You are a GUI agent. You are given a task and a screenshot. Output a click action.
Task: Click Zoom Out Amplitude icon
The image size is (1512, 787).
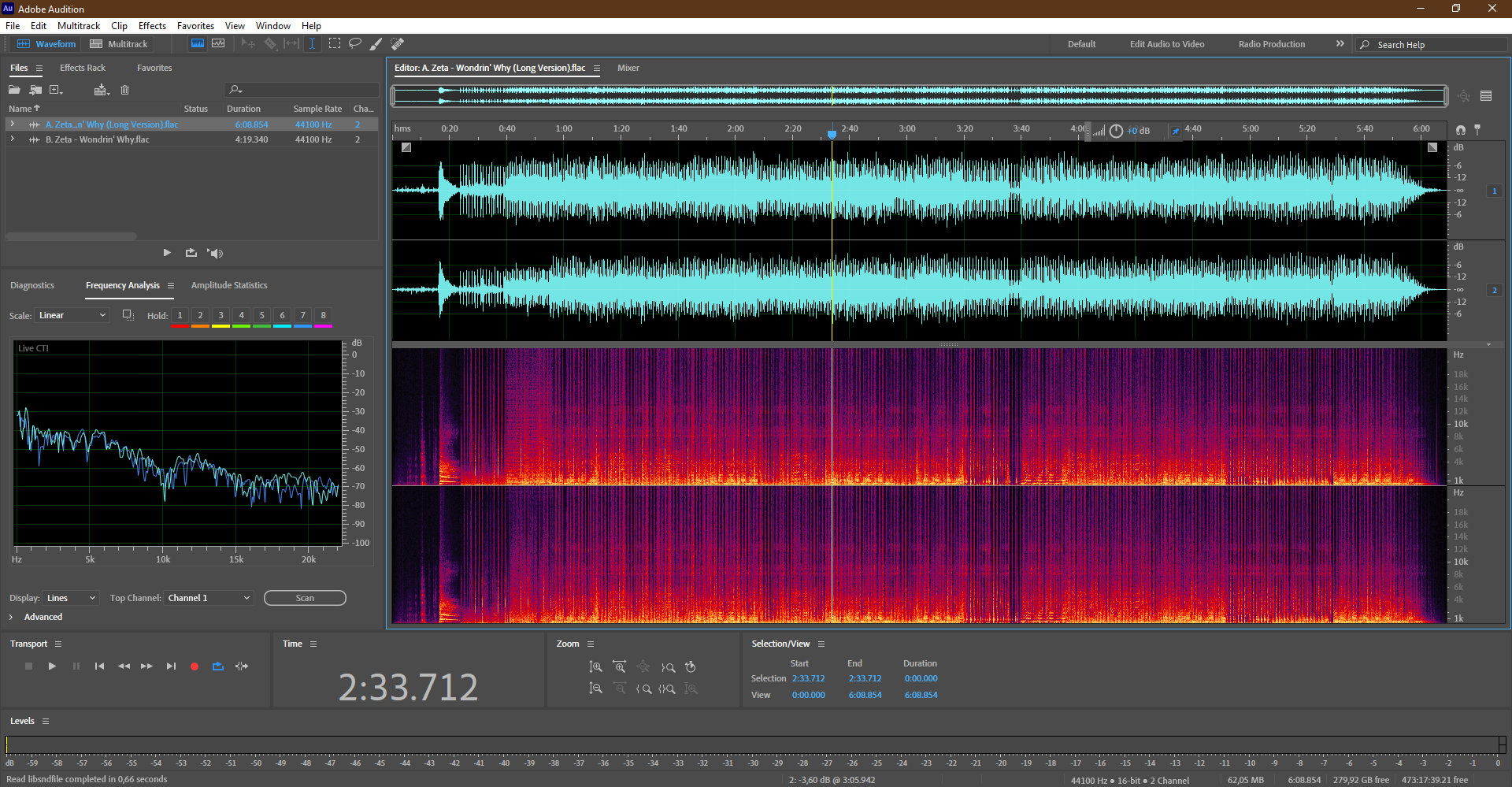point(596,689)
